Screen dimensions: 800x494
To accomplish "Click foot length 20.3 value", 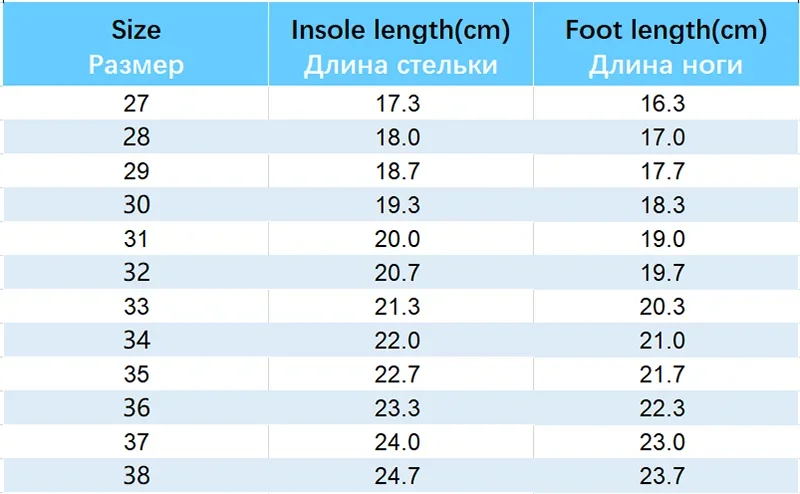I will coord(662,306).
